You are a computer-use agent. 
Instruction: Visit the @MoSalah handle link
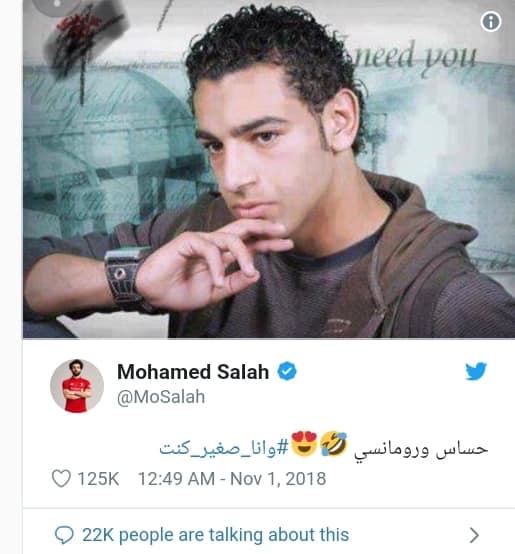click(x=161, y=397)
